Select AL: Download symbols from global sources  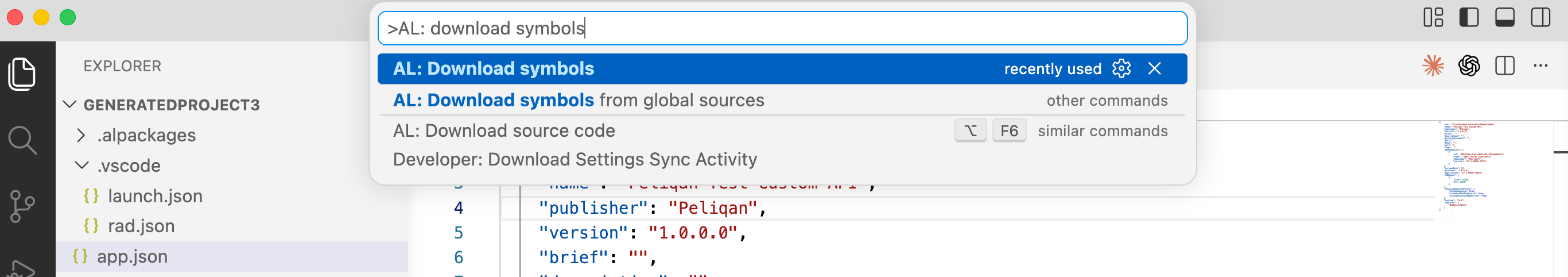[x=782, y=100]
